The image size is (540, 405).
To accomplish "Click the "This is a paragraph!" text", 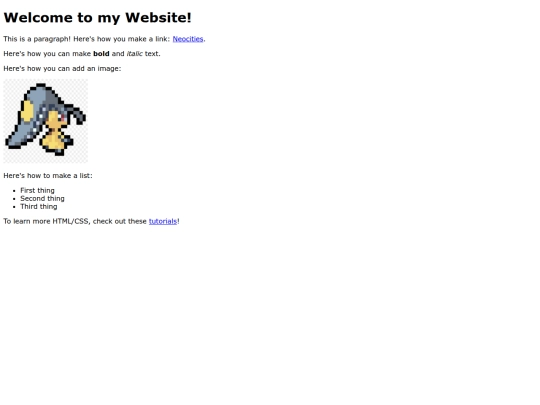I will [x=37, y=39].
